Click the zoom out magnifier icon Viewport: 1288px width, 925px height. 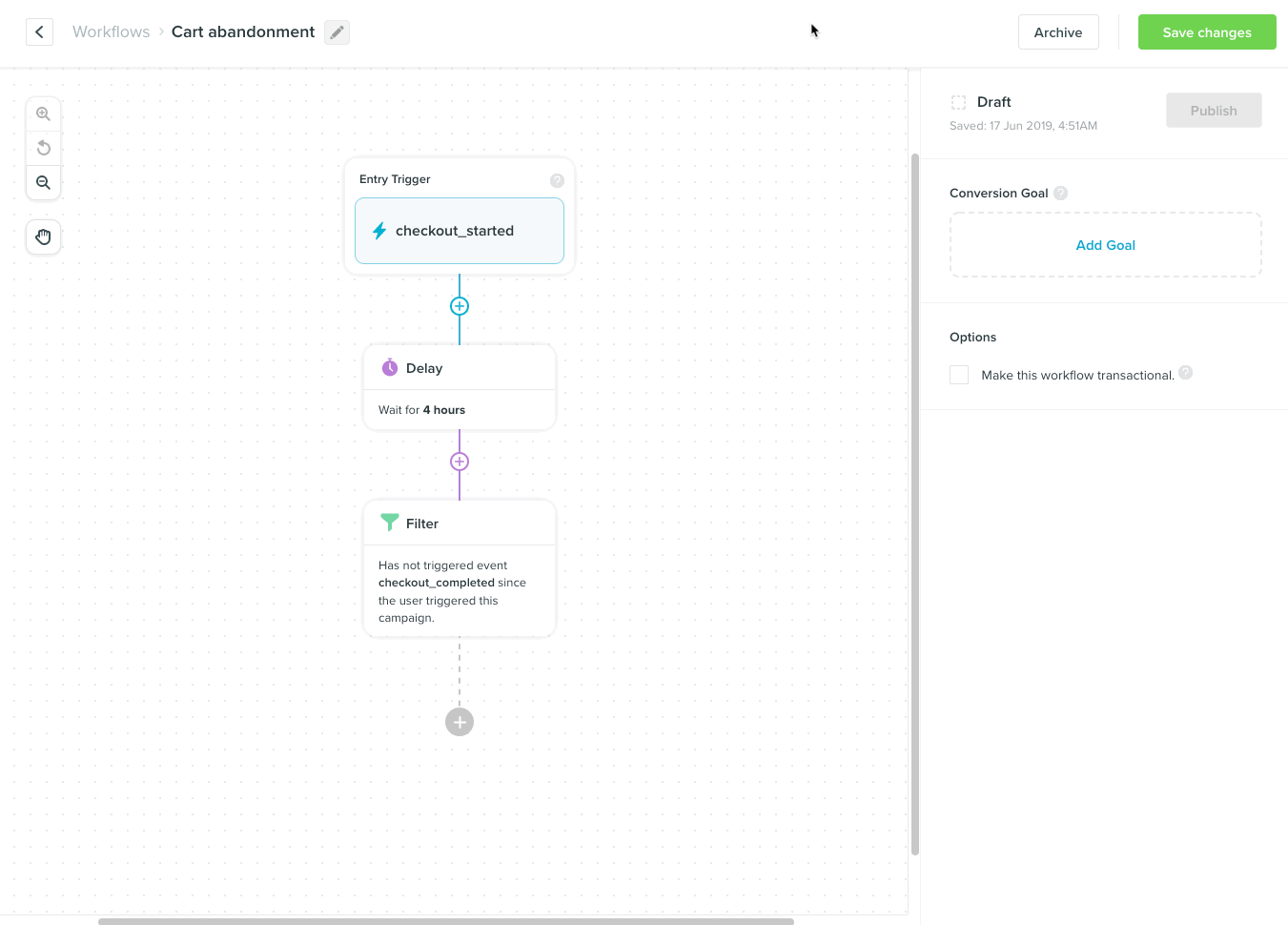(x=43, y=182)
